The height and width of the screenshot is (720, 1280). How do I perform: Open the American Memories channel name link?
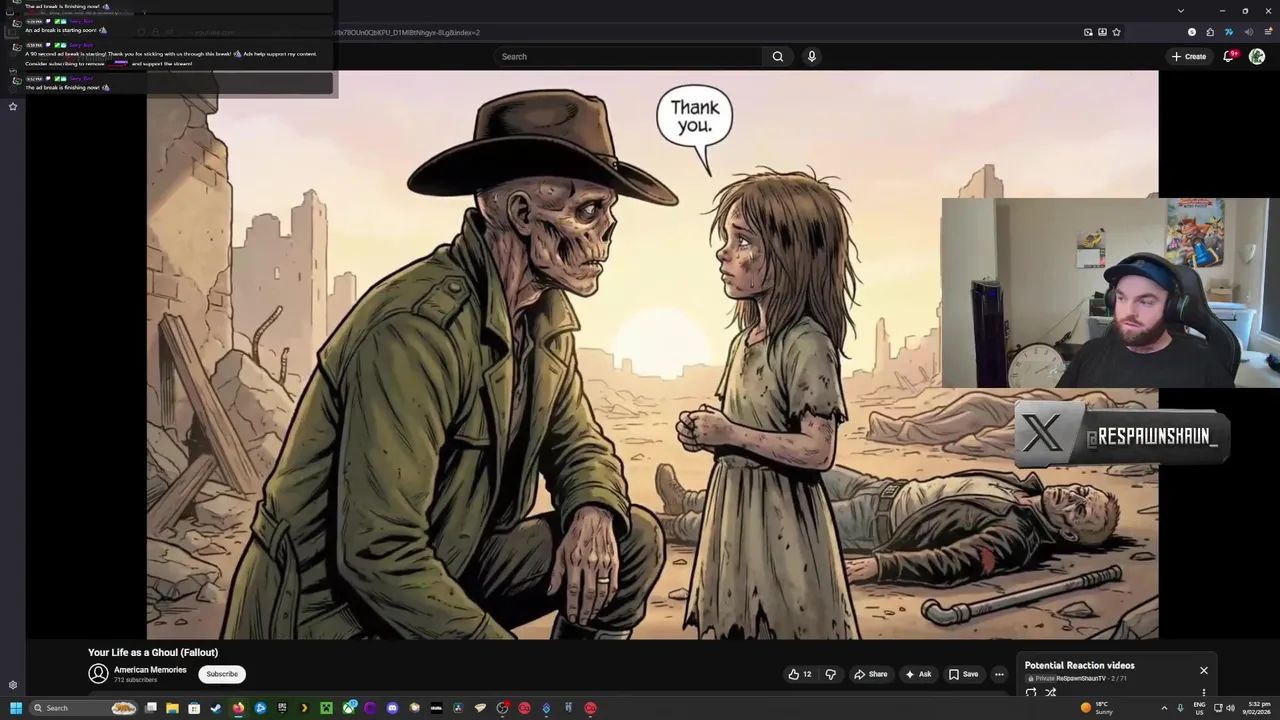[150, 670]
